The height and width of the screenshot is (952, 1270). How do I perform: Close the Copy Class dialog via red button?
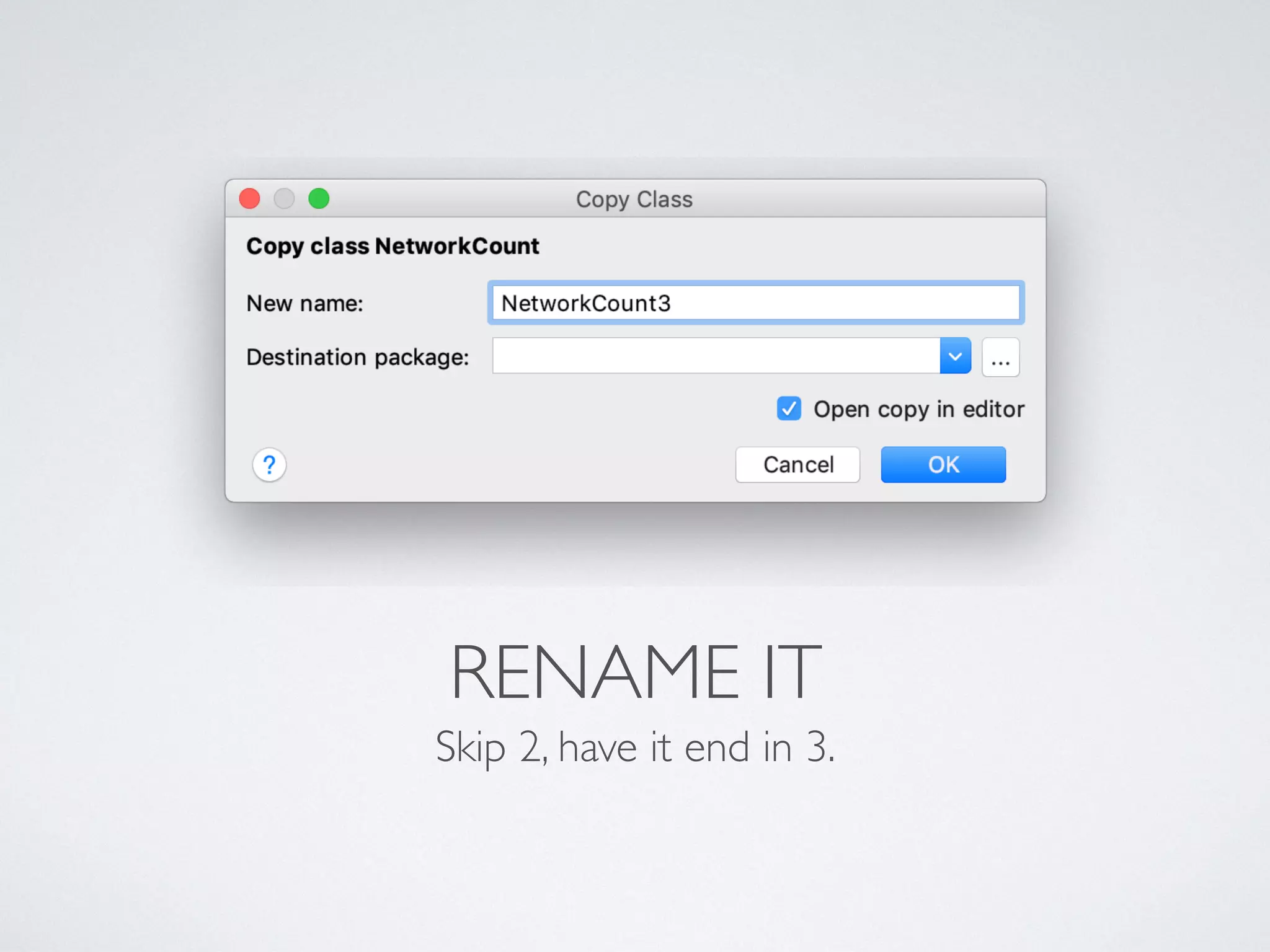click(x=250, y=199)
